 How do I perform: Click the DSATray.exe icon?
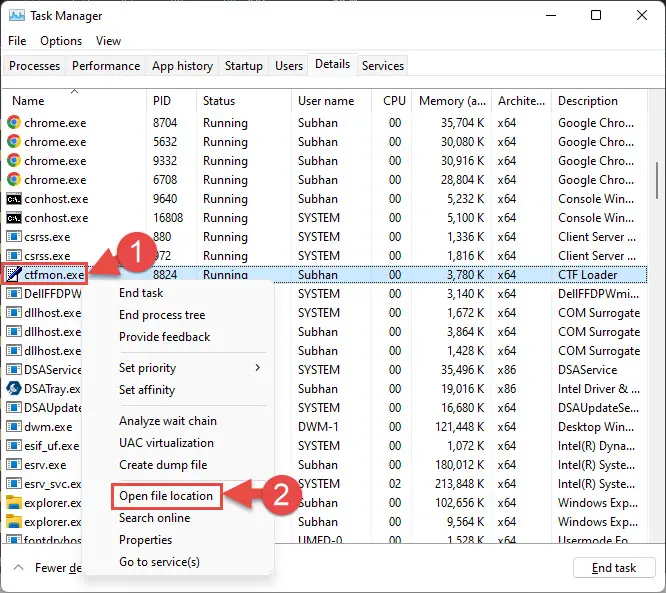click(x=14, y=388)
